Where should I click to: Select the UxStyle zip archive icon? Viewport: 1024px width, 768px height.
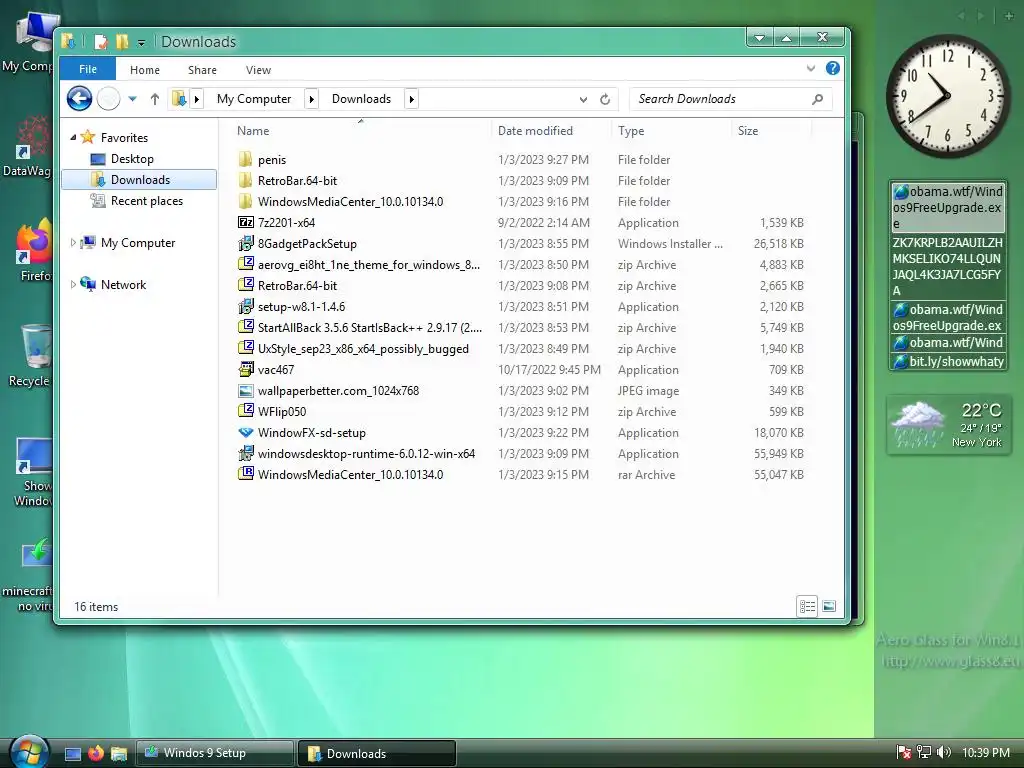point(246,348)
